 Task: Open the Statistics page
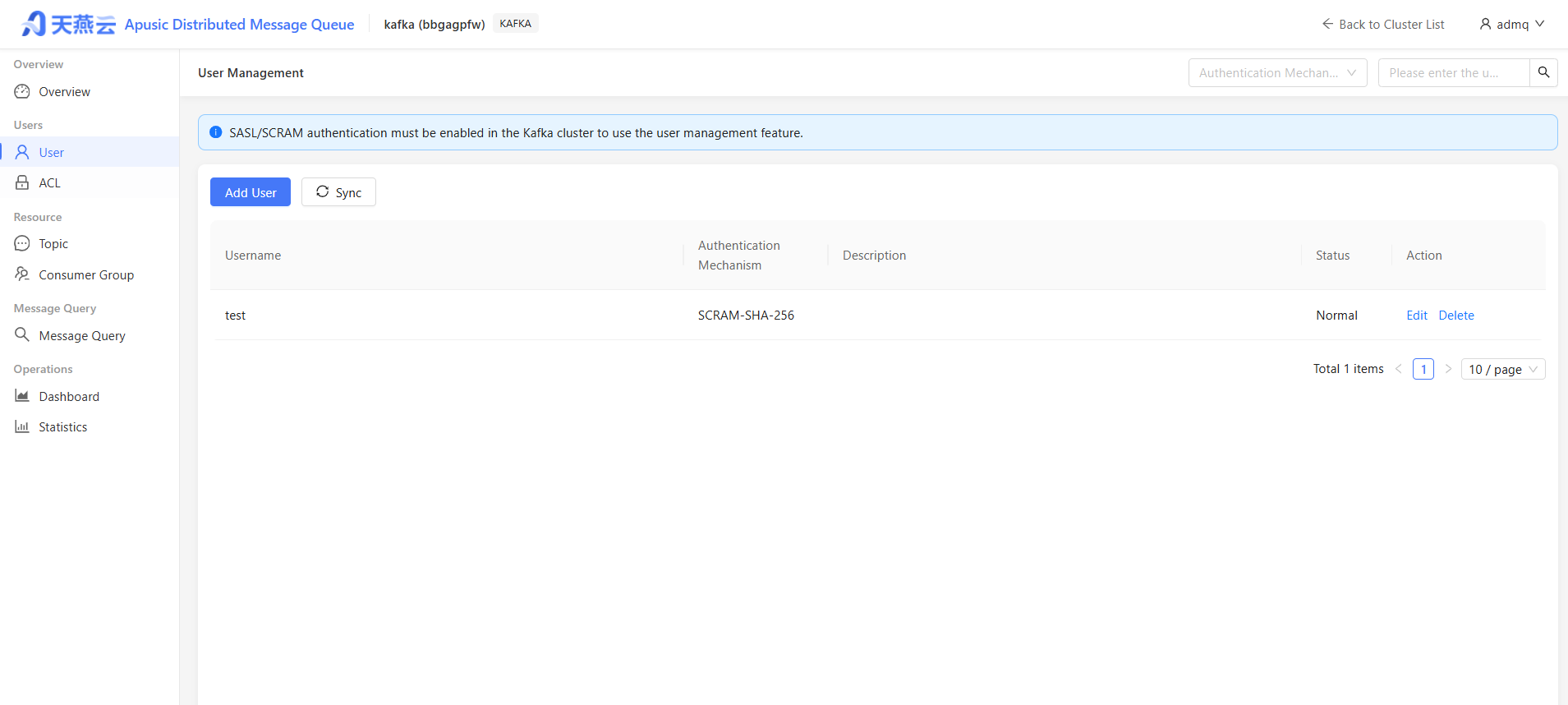pyautogui.click(x=90, y=426)
